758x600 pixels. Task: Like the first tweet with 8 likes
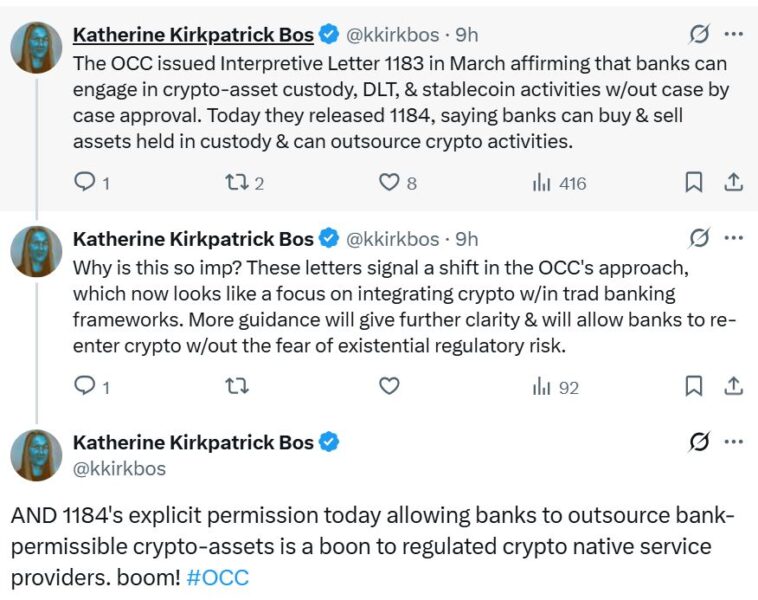pyautogui.click(x=389, y=183)
